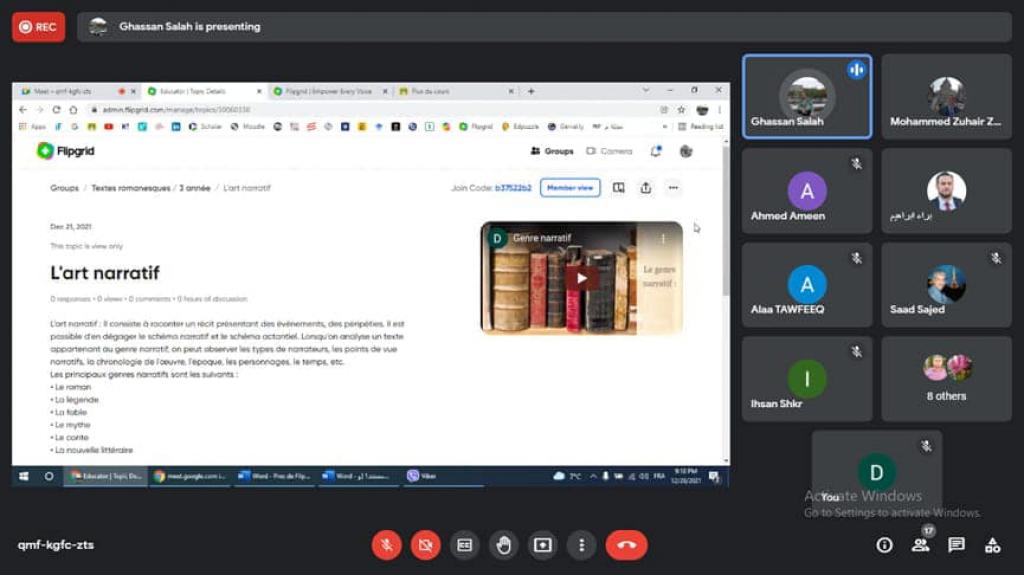
Task: Raise your hand in the meeting
Action: pyautogui.click(x=503, y=545)
